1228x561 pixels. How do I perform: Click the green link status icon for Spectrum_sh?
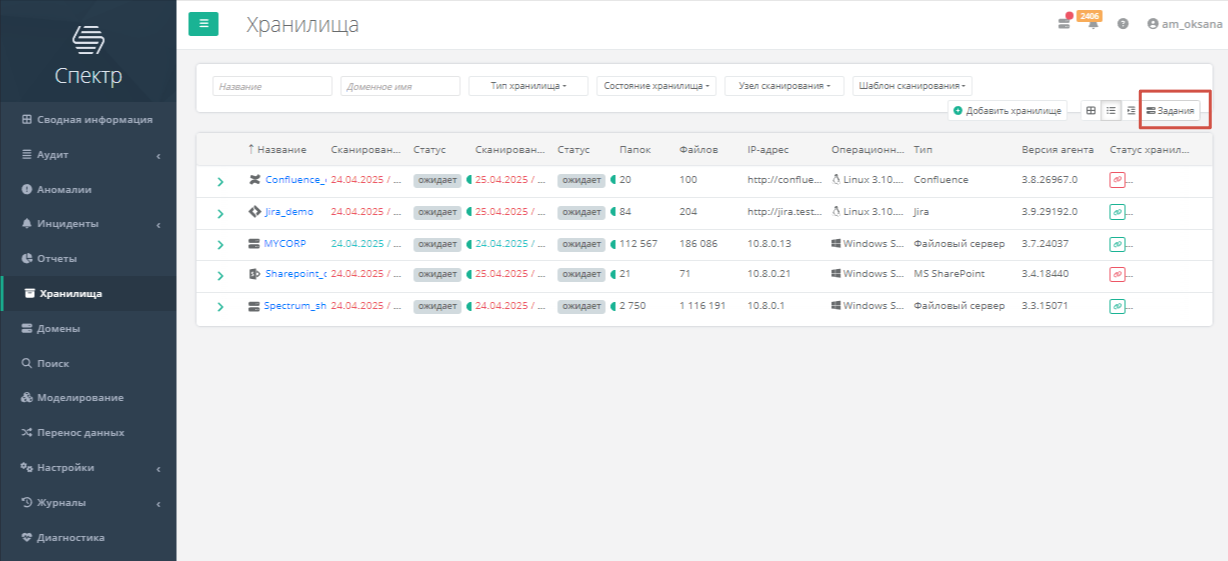(1117, 306)
